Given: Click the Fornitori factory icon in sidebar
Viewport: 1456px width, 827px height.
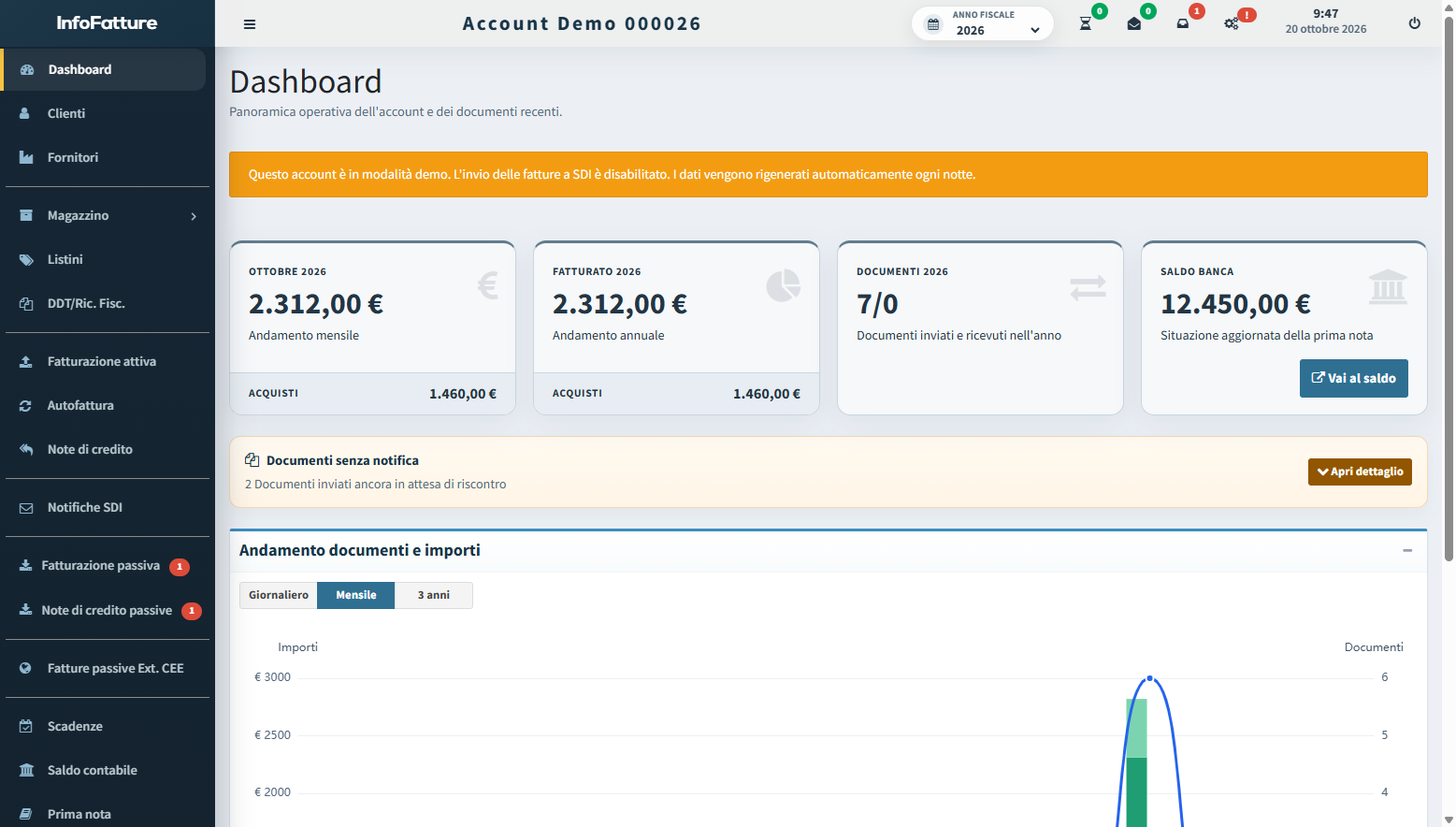Looking at the screenshot, I should pos(26,157).
